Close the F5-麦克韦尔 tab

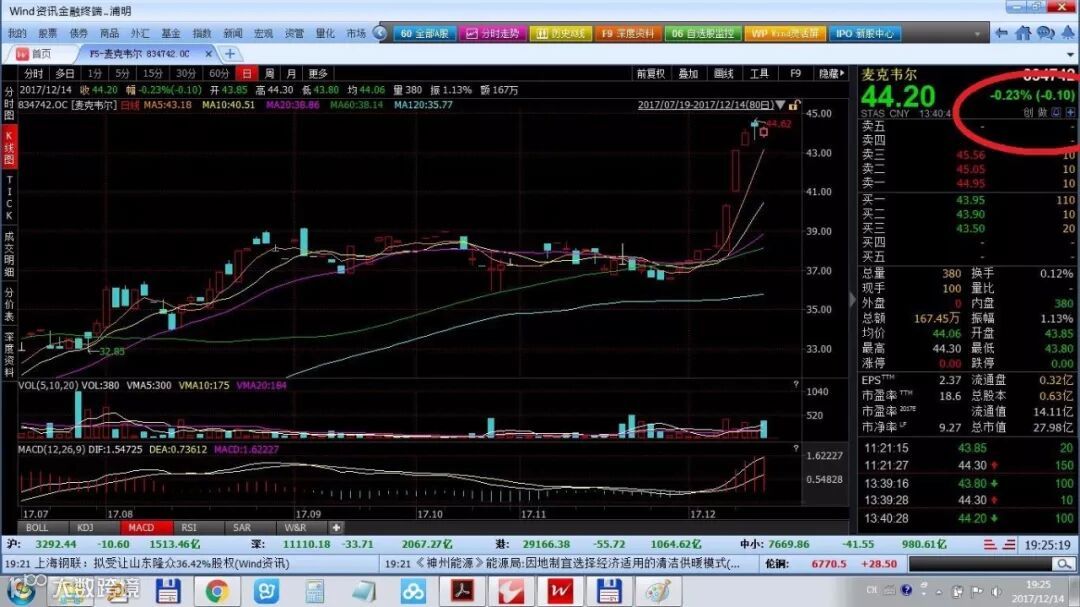pyautogui.click(x=209, y=54)
